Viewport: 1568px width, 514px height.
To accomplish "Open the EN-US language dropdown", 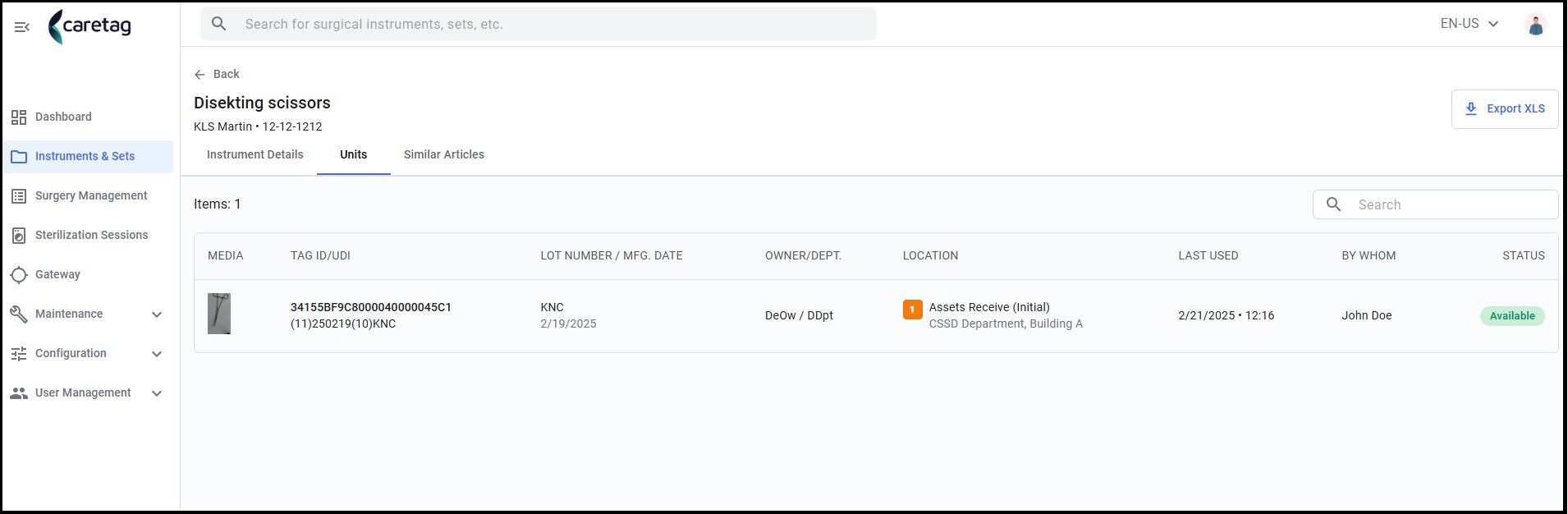I will (1469, 24).
